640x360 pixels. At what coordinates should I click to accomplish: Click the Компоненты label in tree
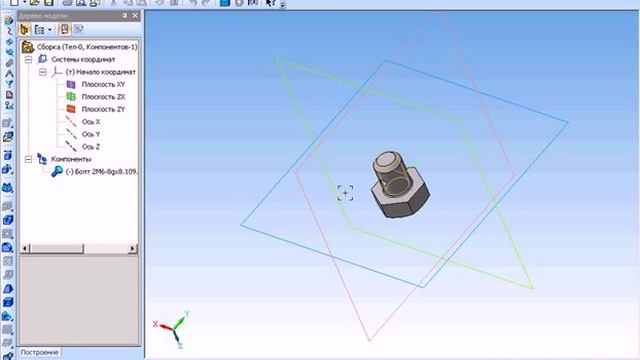[x=71, y=159]
